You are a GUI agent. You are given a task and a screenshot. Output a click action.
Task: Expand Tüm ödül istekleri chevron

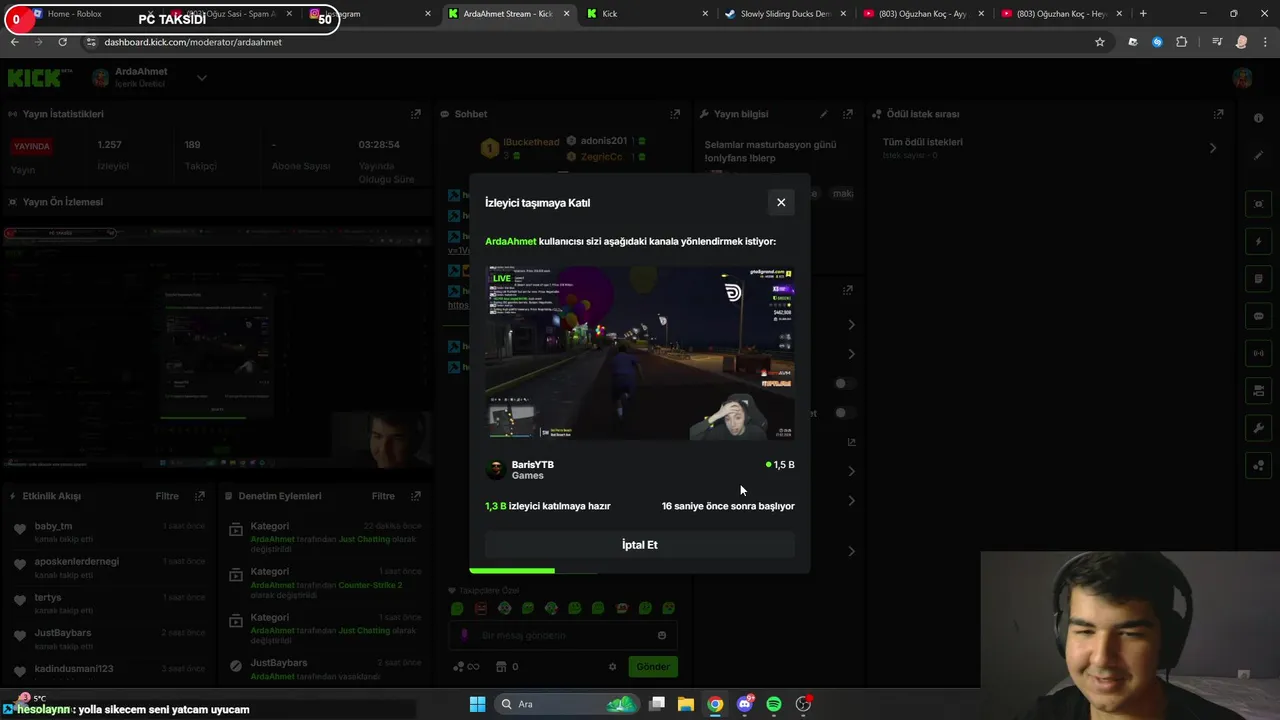1213,148
